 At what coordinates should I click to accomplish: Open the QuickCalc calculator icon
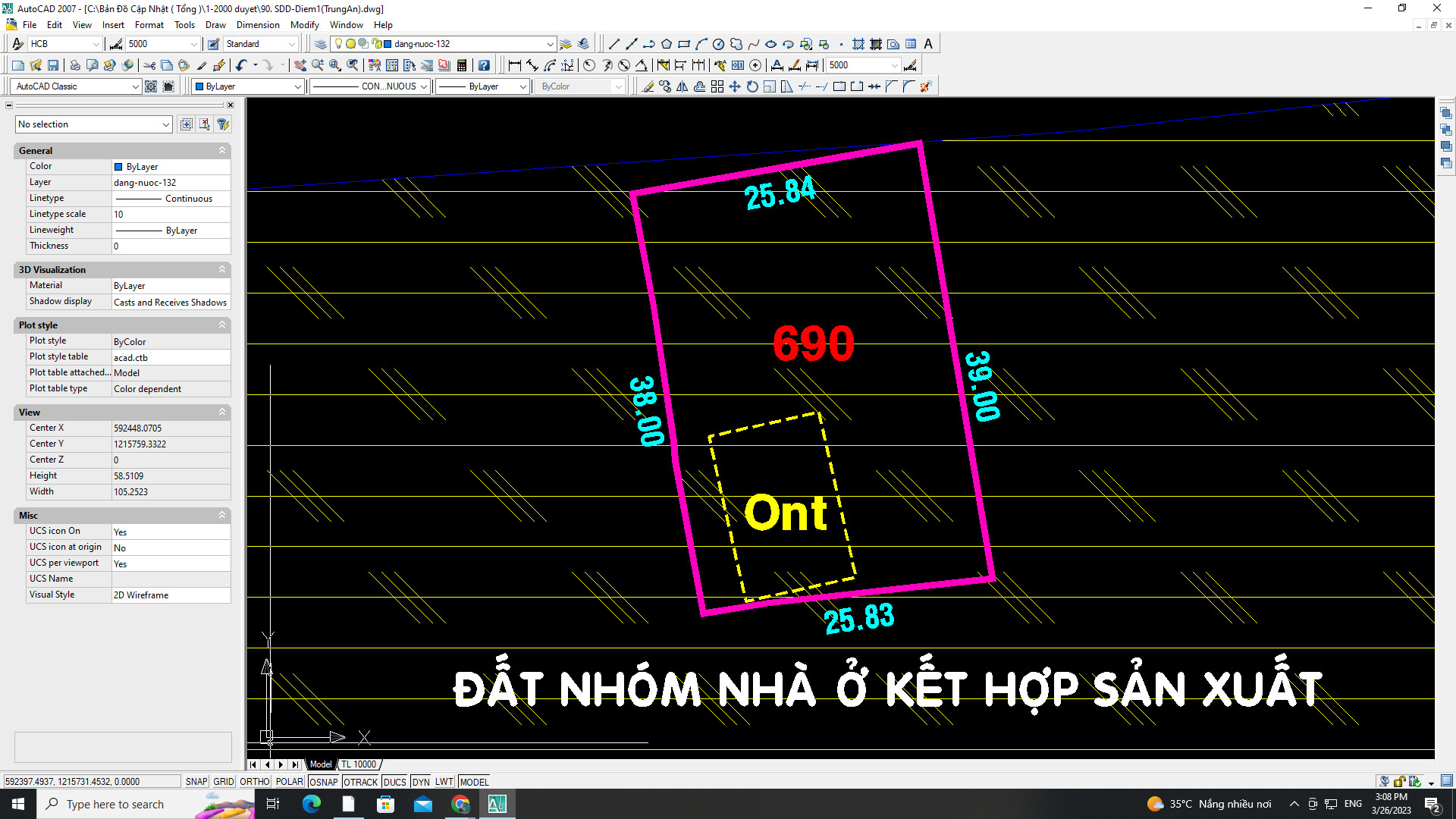(x=462, y=65)
